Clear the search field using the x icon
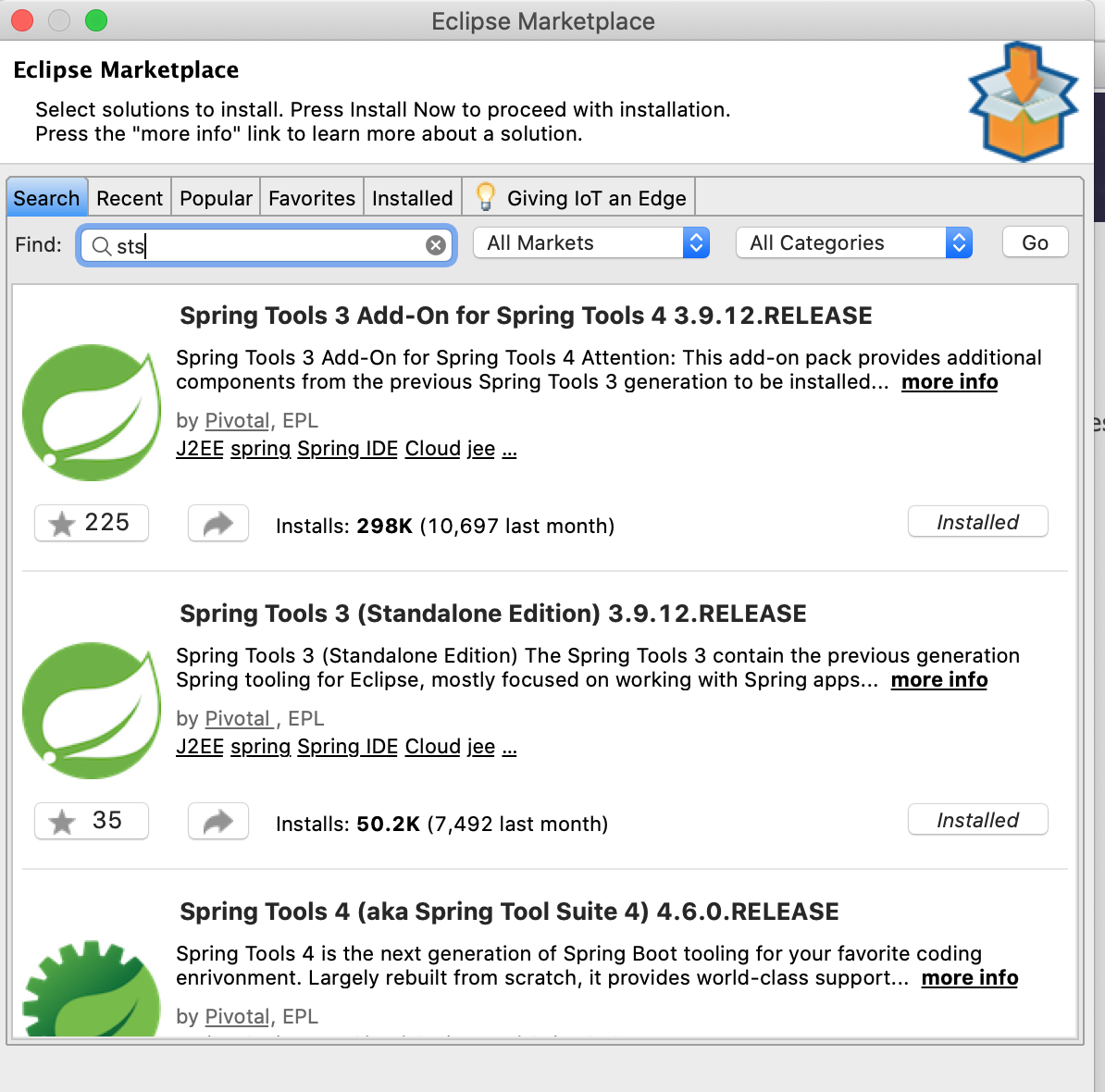This screenshot has width=1105, height=1092. coord(436,245)
